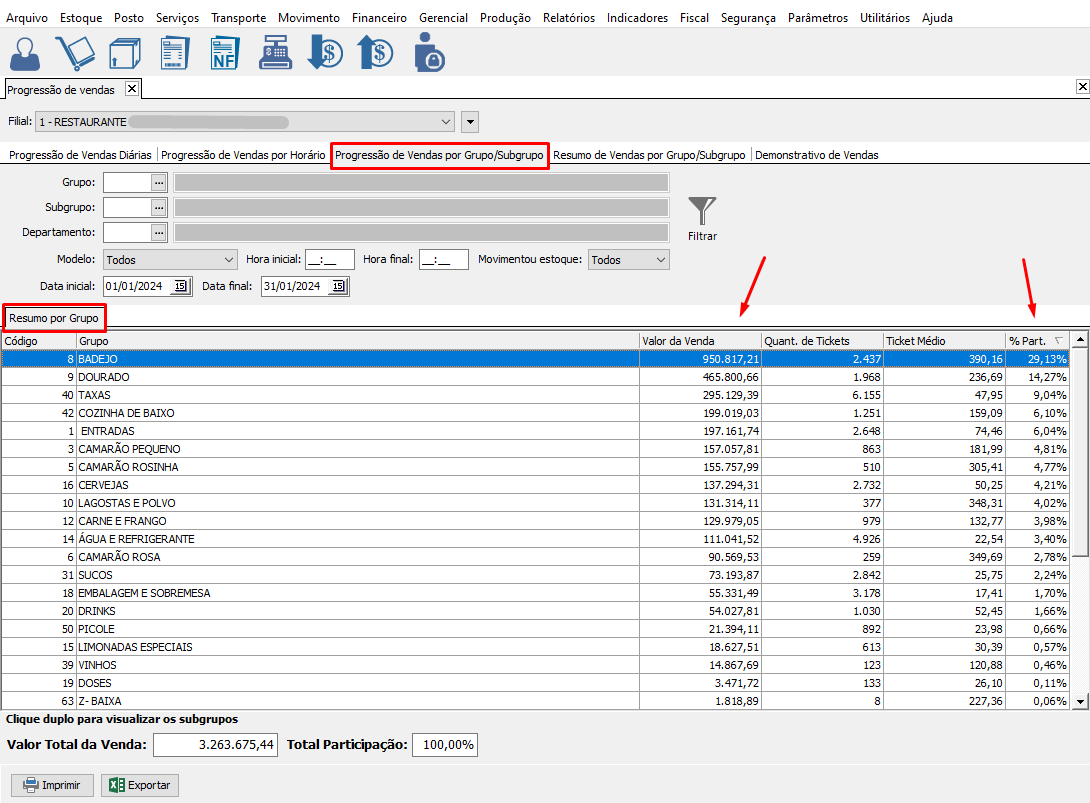Click the Hora inicial input field
Viewport: 1090px width, 803px height.
click(330, 260)
